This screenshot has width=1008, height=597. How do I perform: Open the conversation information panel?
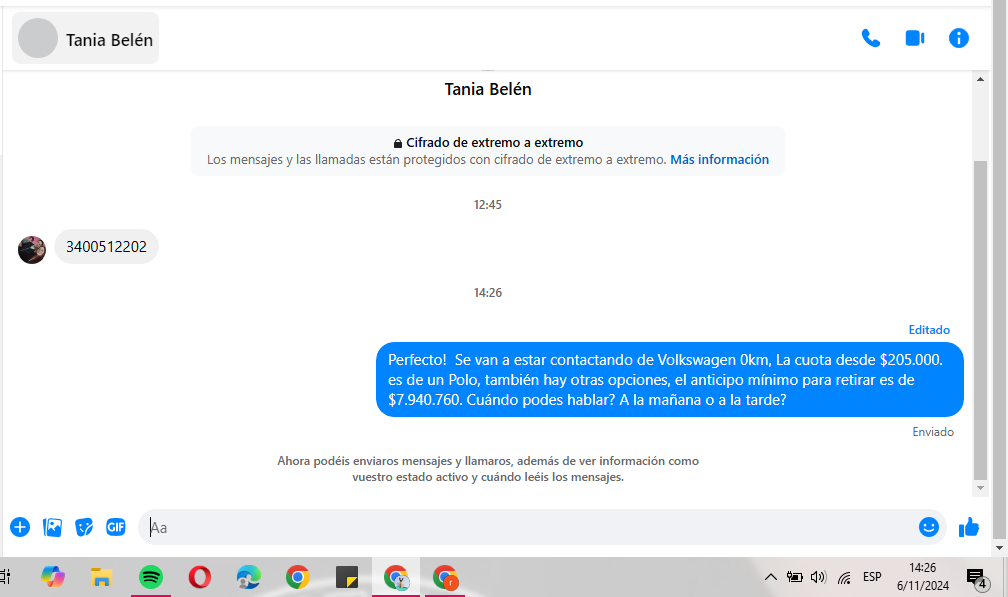[958, 38]
